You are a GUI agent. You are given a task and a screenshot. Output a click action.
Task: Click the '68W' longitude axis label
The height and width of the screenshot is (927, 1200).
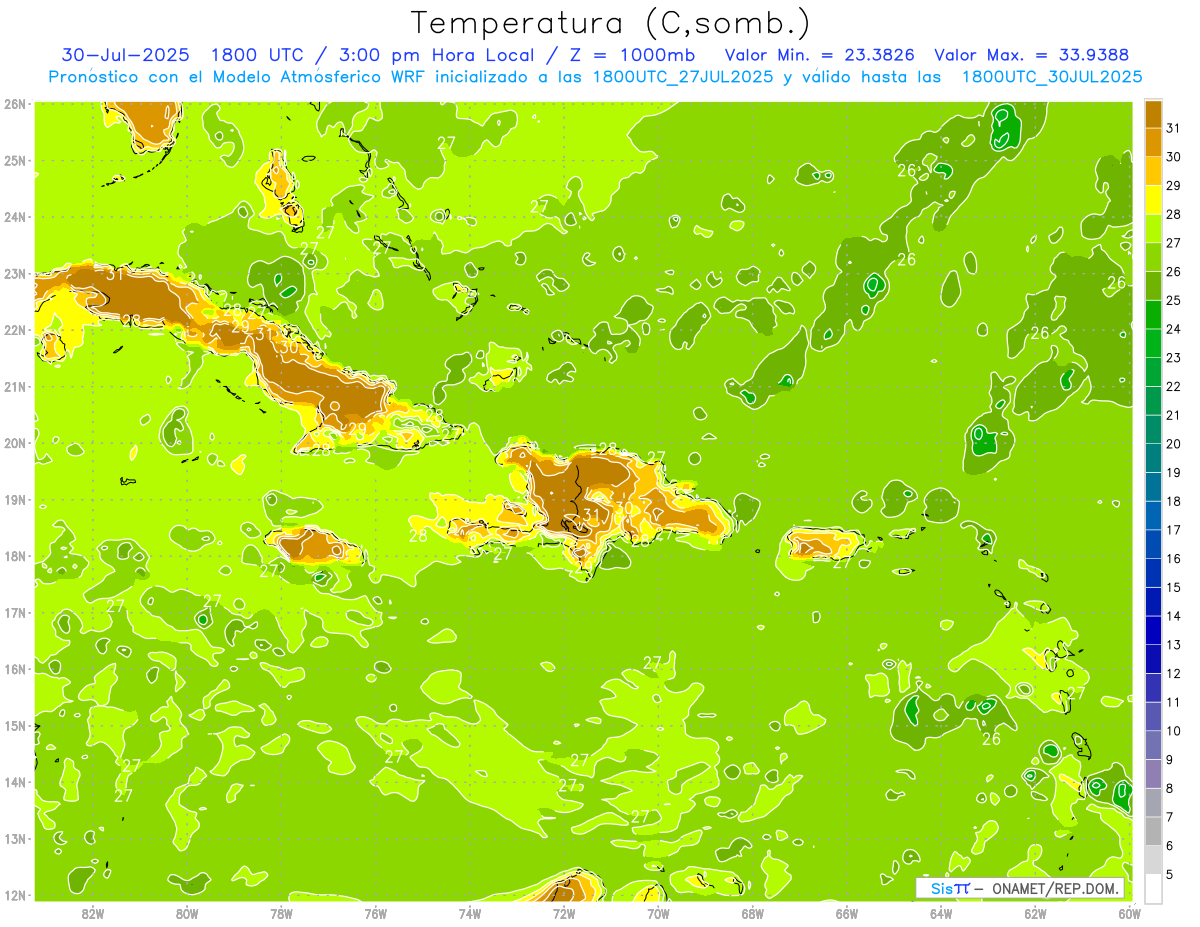pos(752,912)
